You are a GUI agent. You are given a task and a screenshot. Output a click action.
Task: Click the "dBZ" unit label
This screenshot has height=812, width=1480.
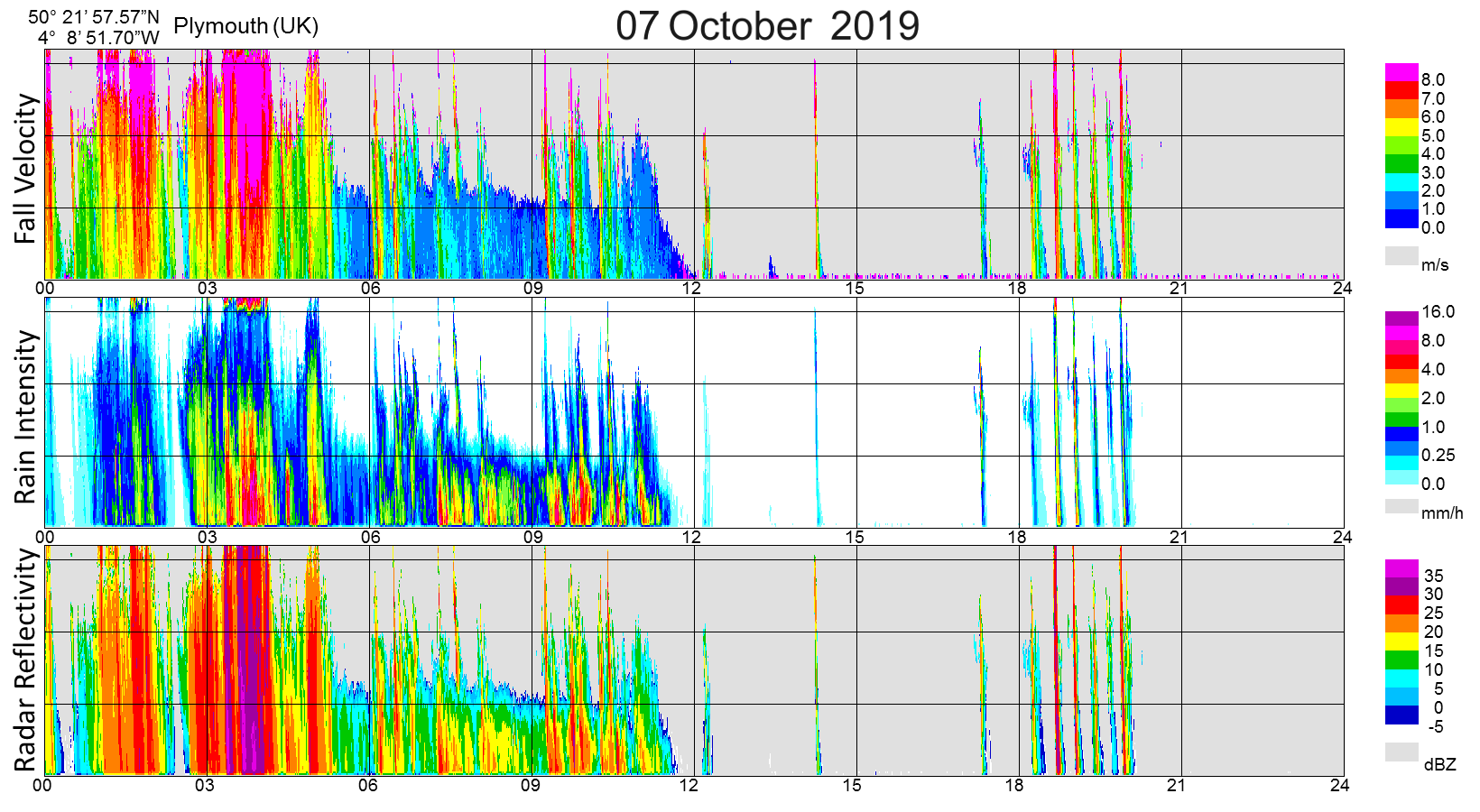(x=1439, y=764)
